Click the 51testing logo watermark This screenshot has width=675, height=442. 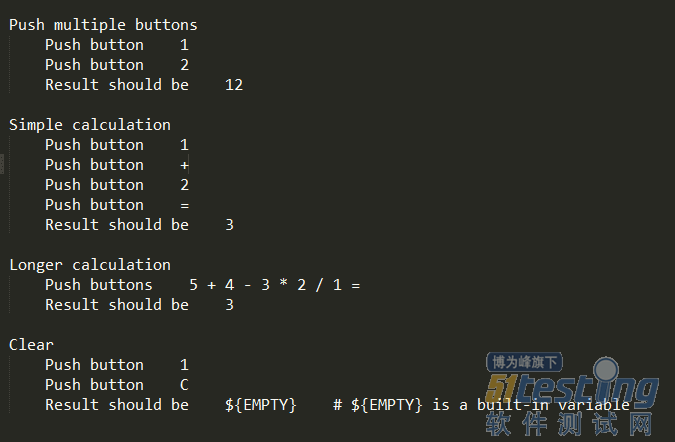click(572, 390)
